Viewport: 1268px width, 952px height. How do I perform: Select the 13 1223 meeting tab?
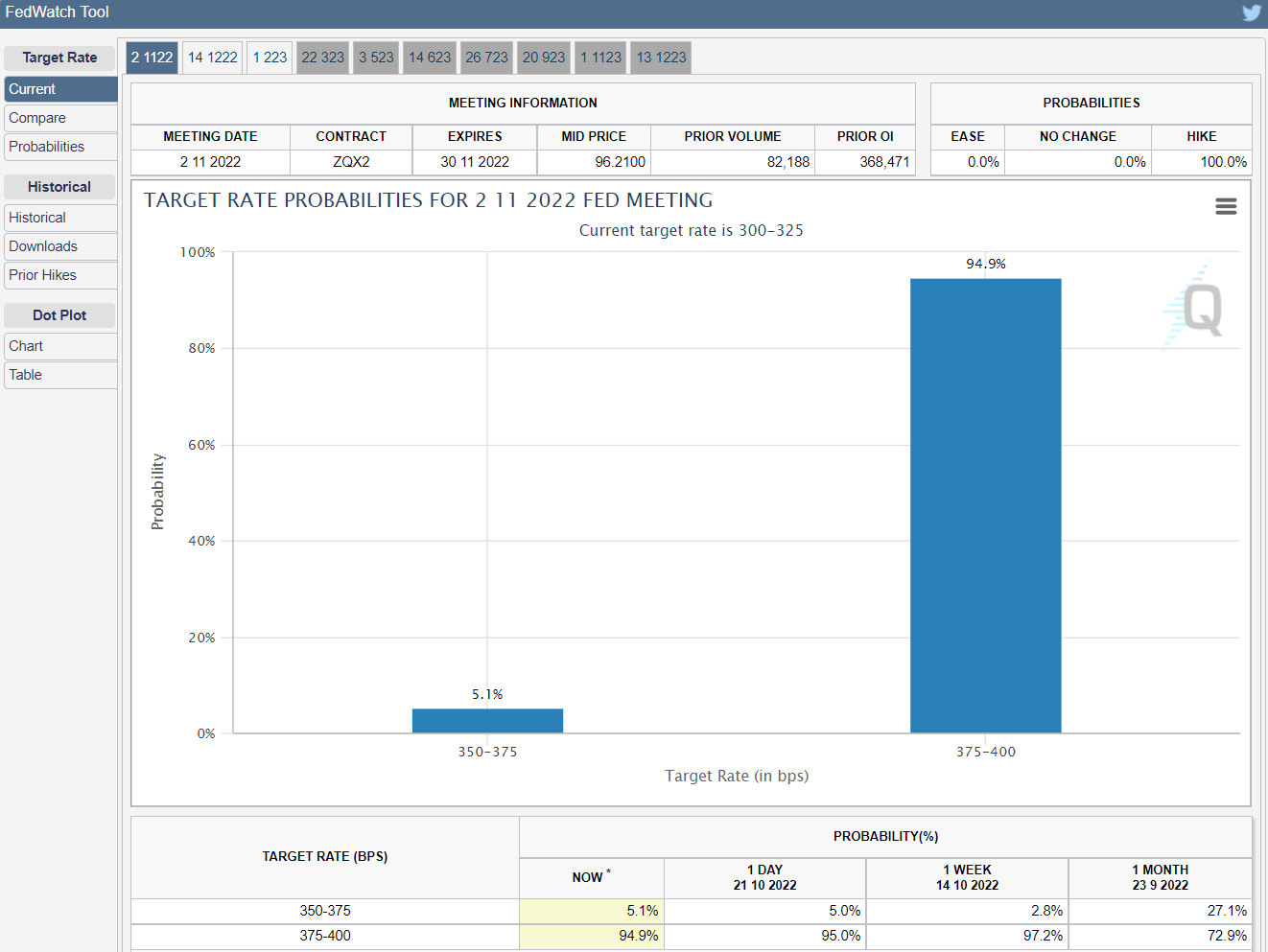point(662,58)
